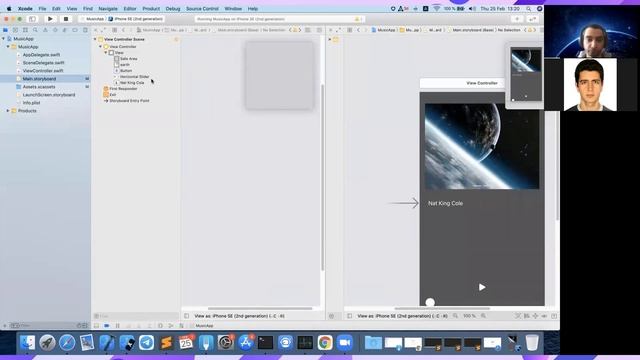The width and height of the screenshot is (640, 360).
Task: Open Google Chrome from the Dock
Action: pos(325,342)
